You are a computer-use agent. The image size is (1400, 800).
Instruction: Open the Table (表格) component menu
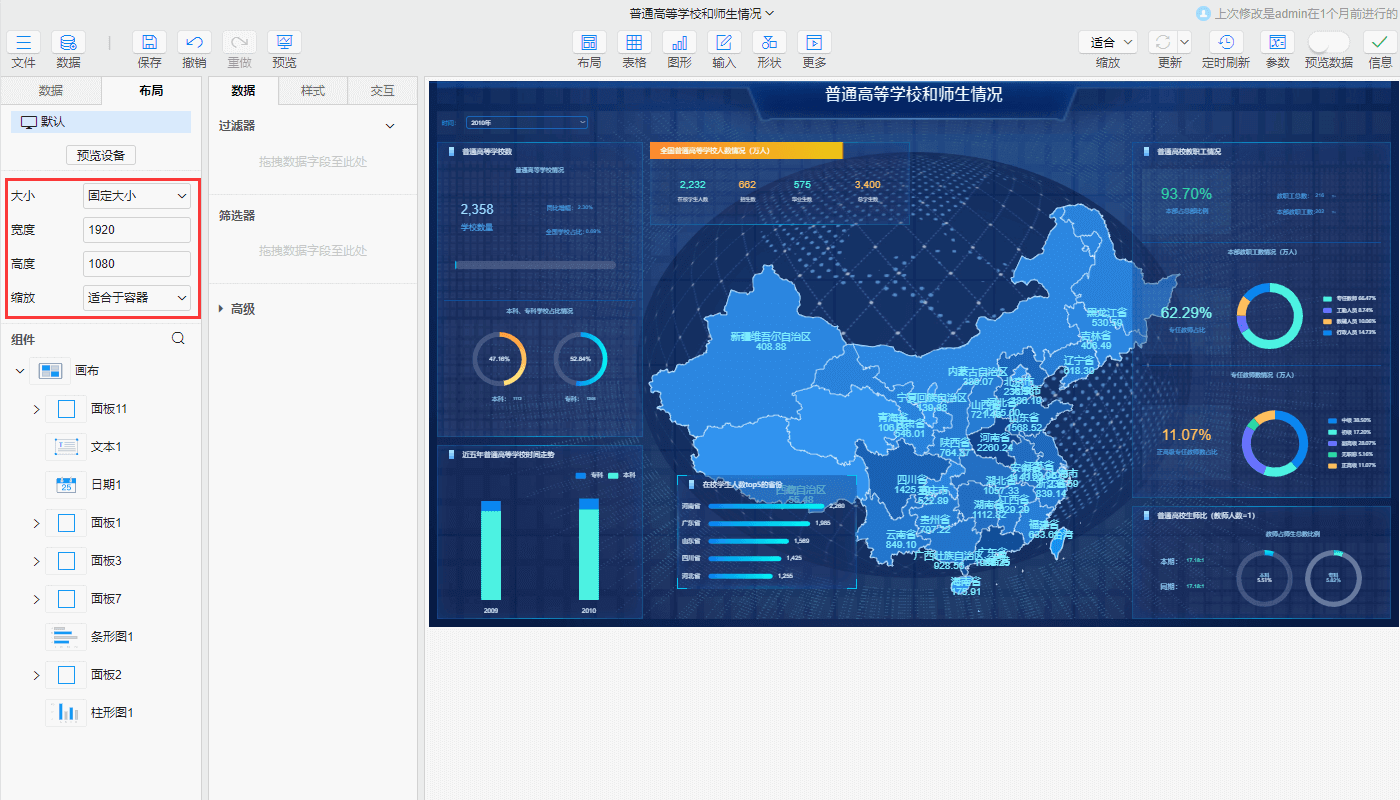(x=634, y=43)
